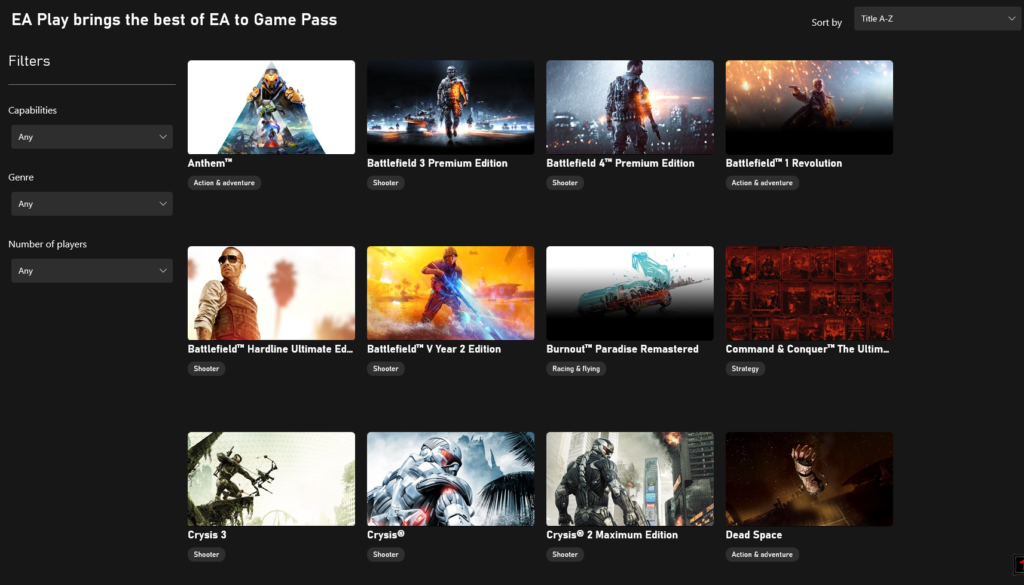Image resolution: width=1024 pixels, height=585 pixels.
Task: Click the Crysis 2 Maximum Edition title
Action: 612,535
